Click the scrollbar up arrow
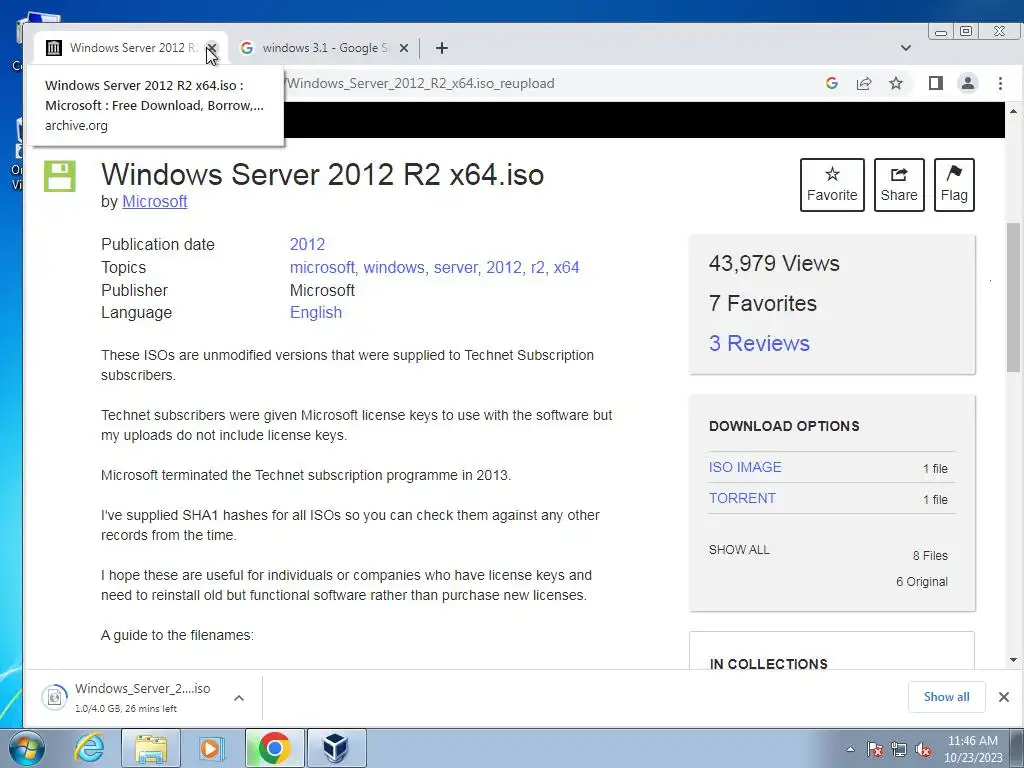Screen dimensions: 1024x768 1013,112
